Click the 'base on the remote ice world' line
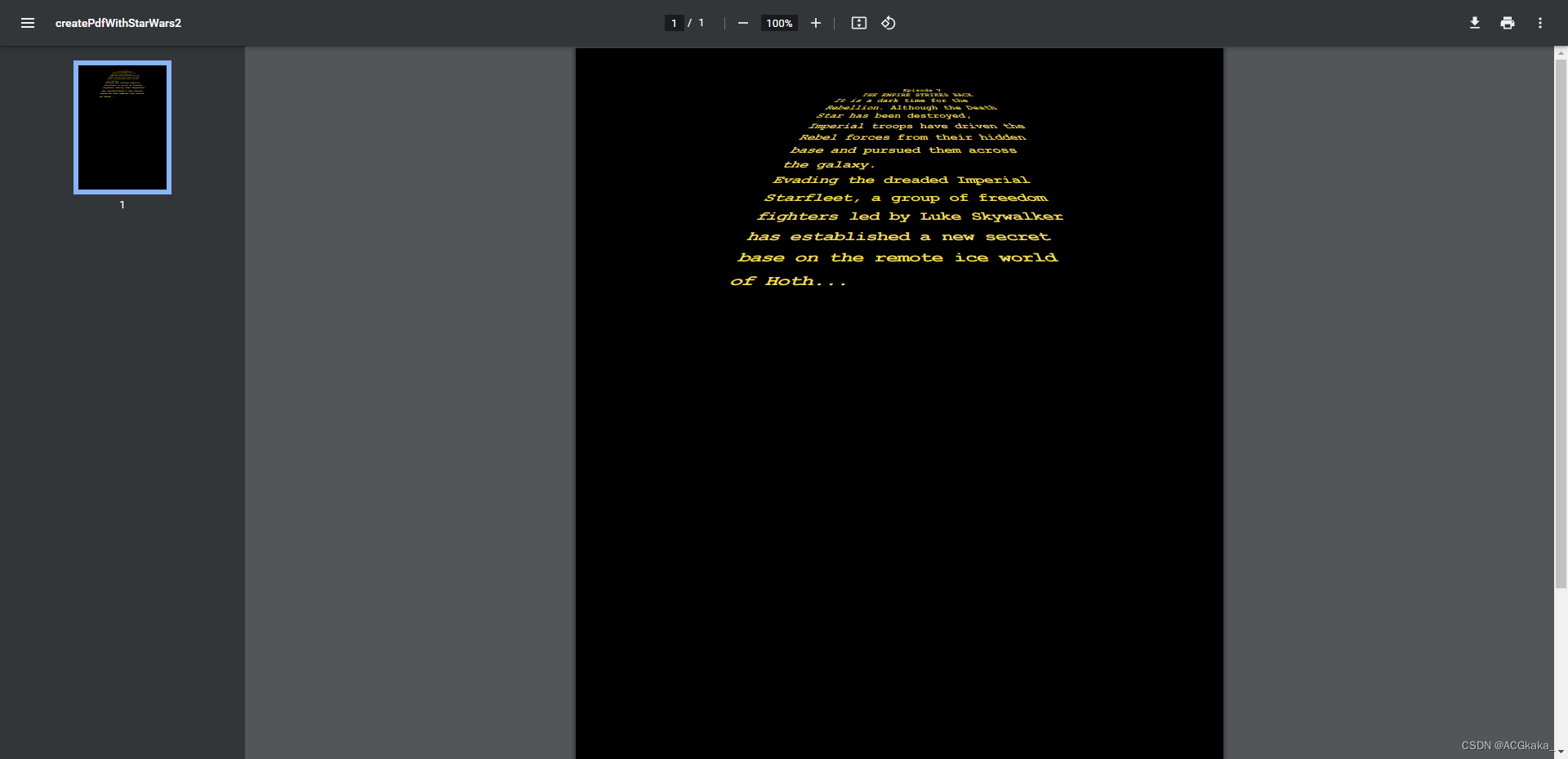1568x759 pixels. pyautogui.click(x=898, y=257)
